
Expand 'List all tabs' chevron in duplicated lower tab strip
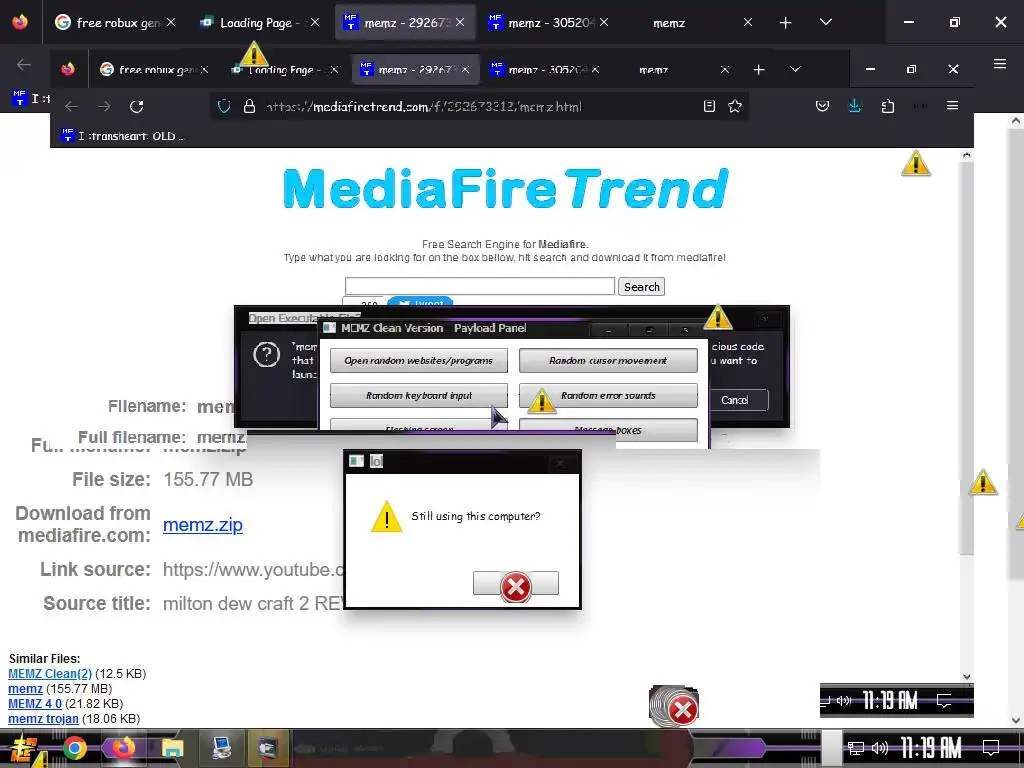(x=795, y=69)
